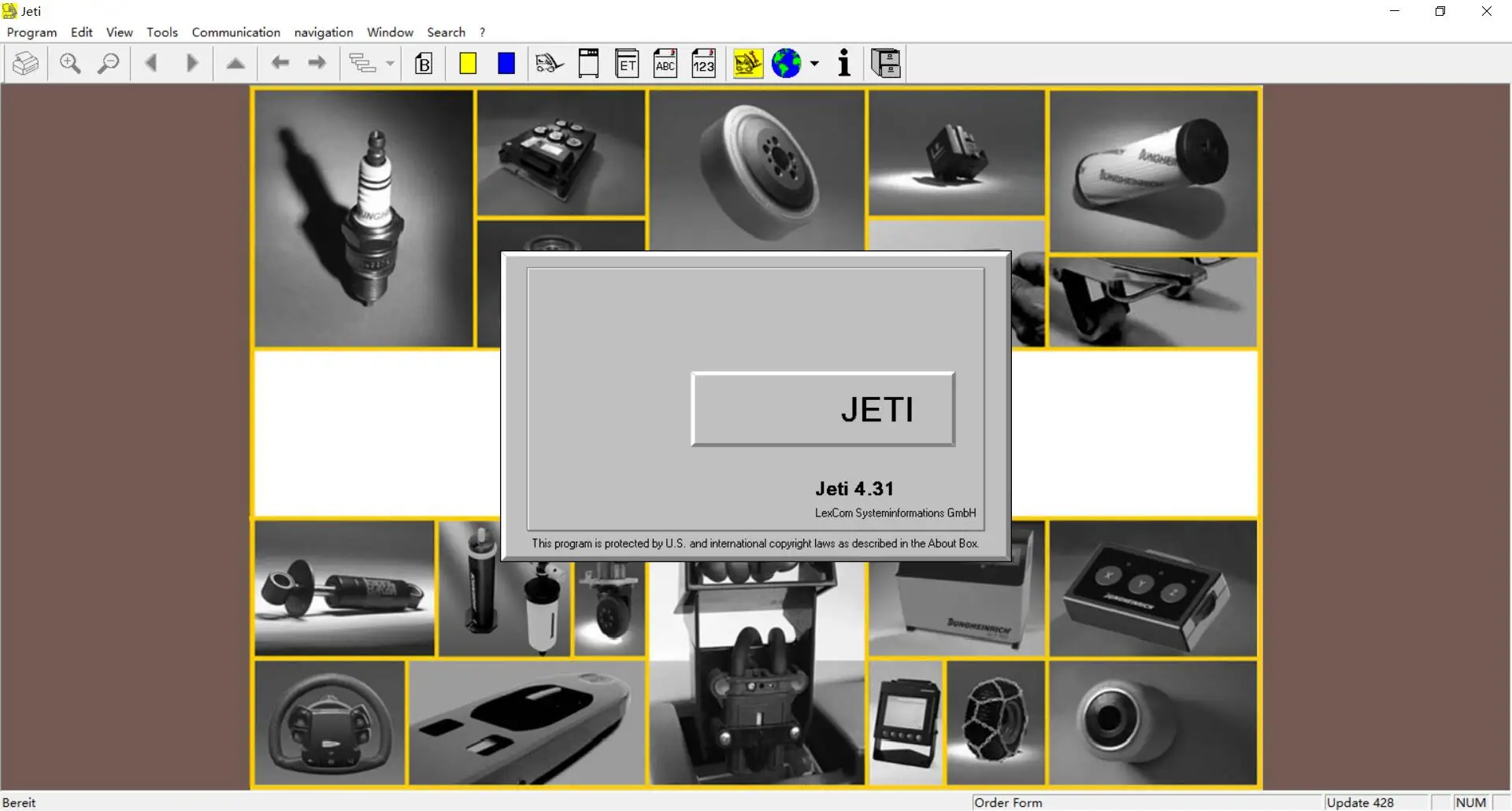1512x811 pixels.
Task: Open the Program menu
Action: point(32,32)
